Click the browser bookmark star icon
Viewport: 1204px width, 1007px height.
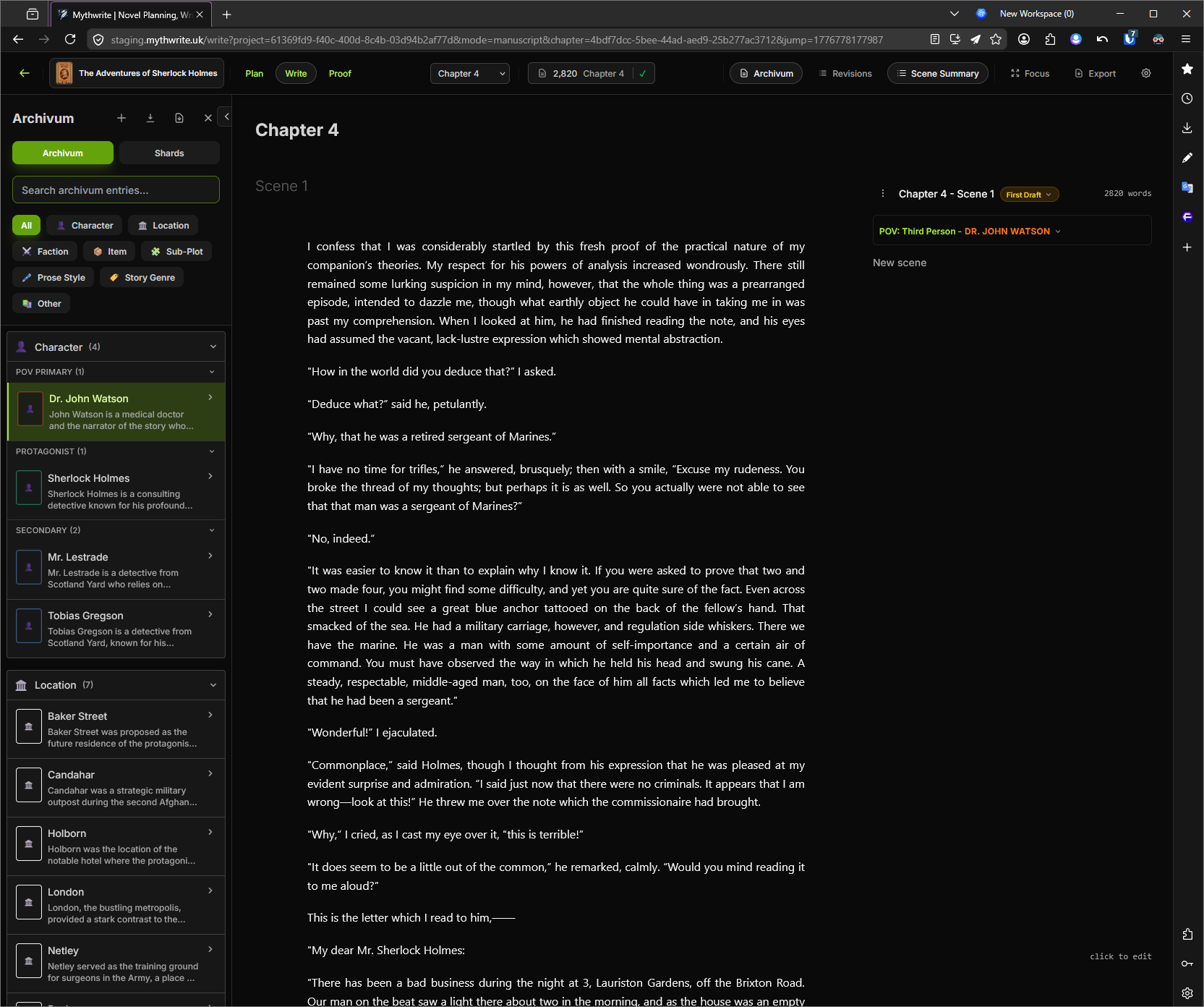[996, 40]
